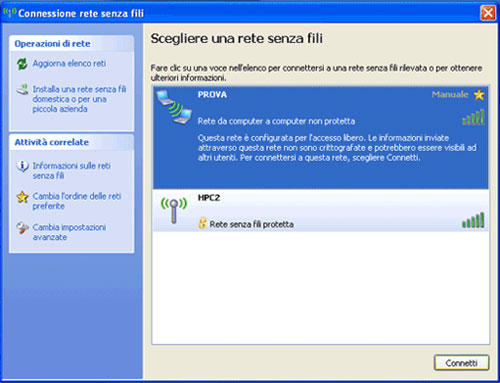Close the Connessione rete senza fili window

coord(488,13)
